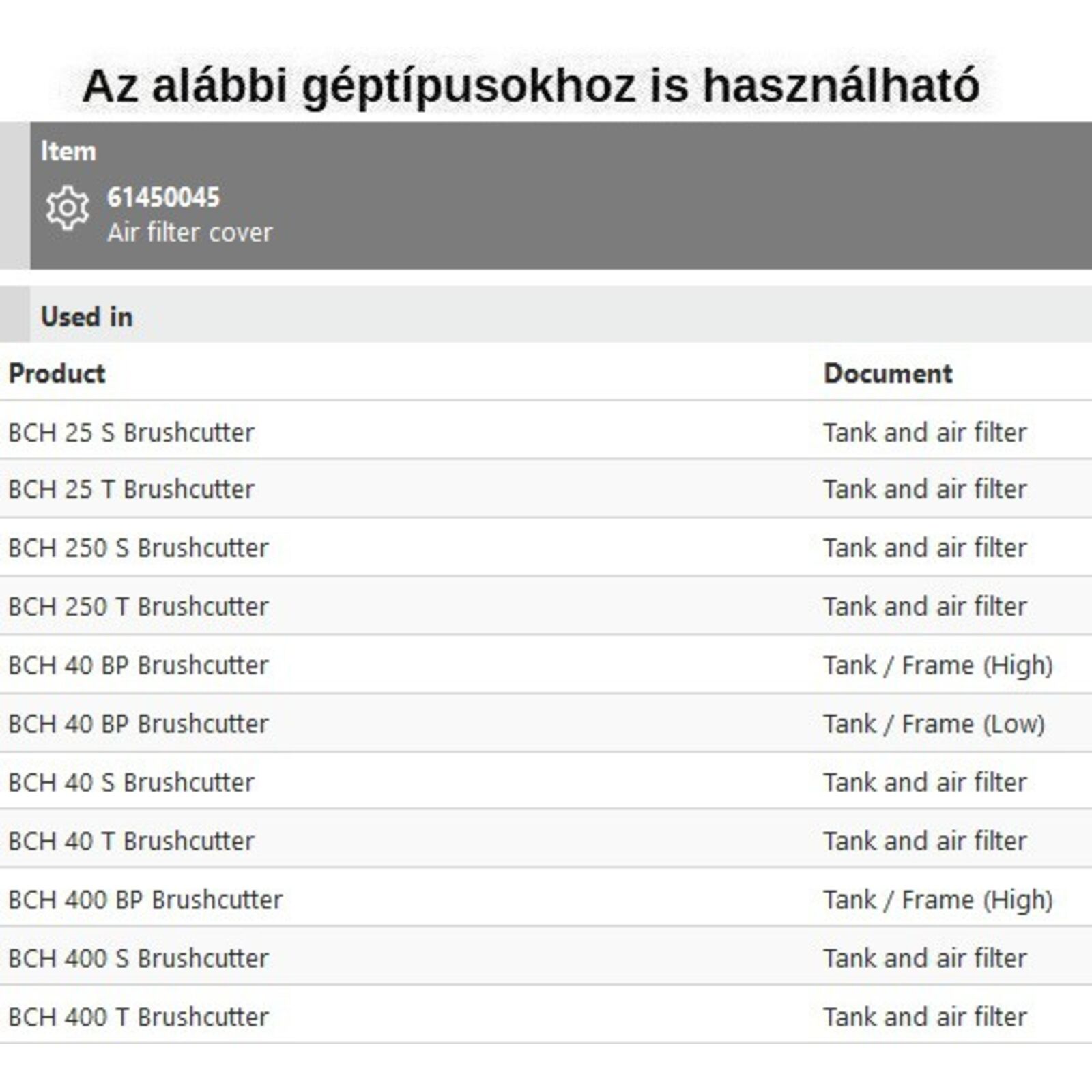This screenshot has height=1092, width=1092.
Task: Click the Product column header
Action: point(57,373)
